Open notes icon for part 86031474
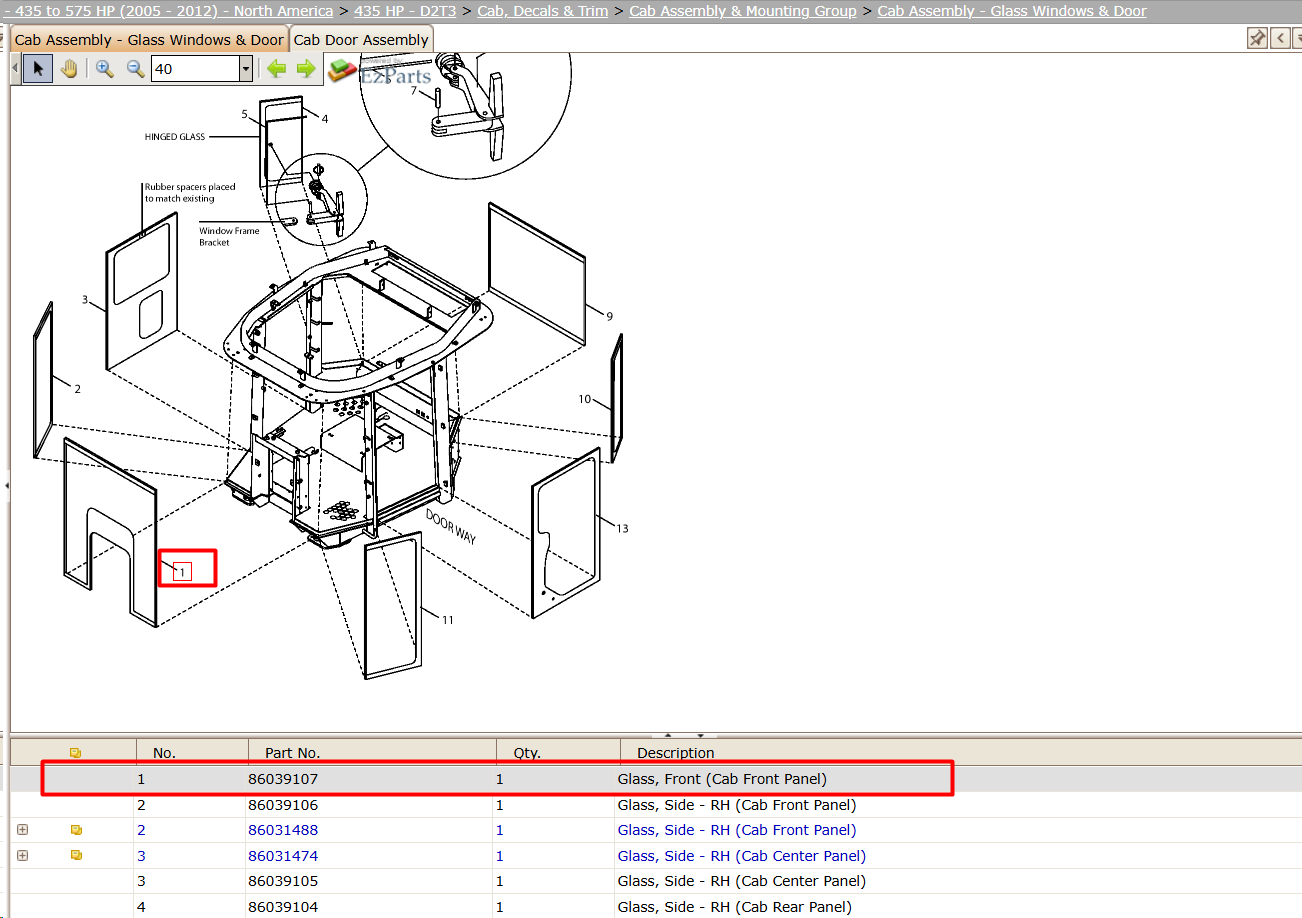This screenshot has width=1302, height=918. (76, 856)
